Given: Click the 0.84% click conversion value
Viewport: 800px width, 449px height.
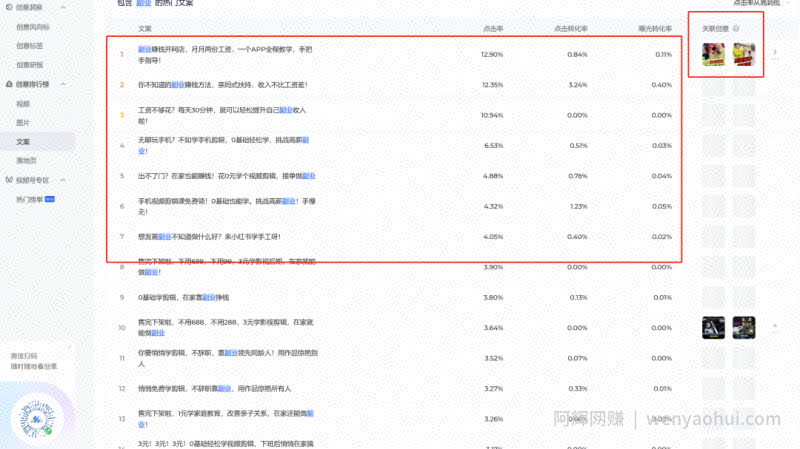Looking at the screenshot, I should pos(577,54).
